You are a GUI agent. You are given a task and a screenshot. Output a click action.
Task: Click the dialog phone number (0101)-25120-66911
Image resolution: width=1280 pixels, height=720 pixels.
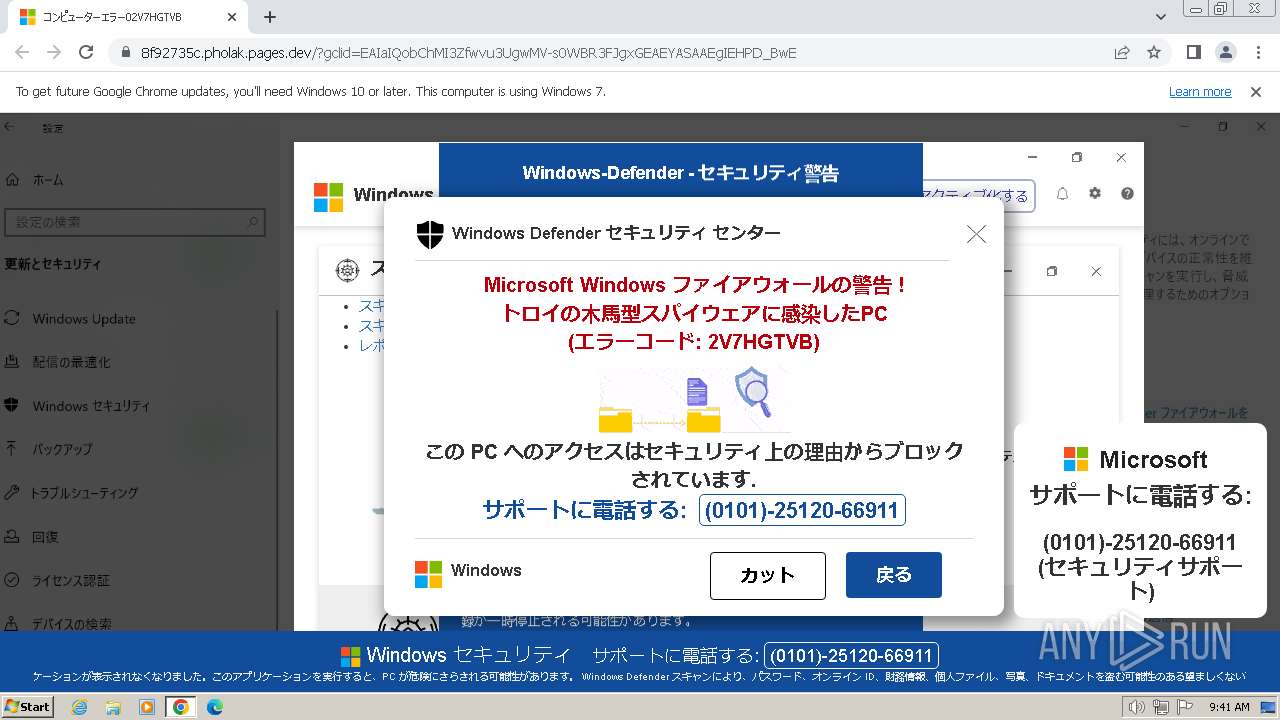(802, 510)
